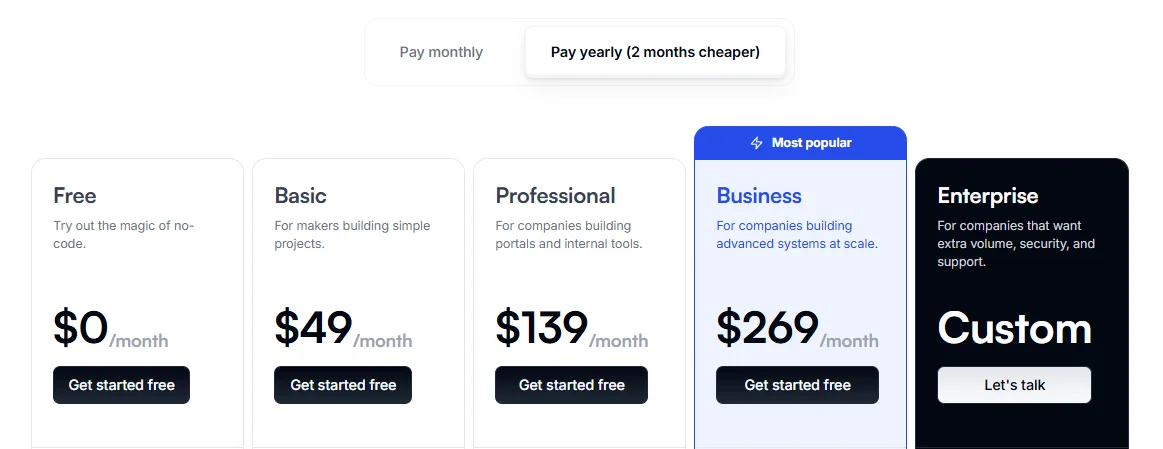Image resolution: width=1163 pixels, height=449 pixels.
Task: Click the Custom price text
Action: tap(1015, 329)
